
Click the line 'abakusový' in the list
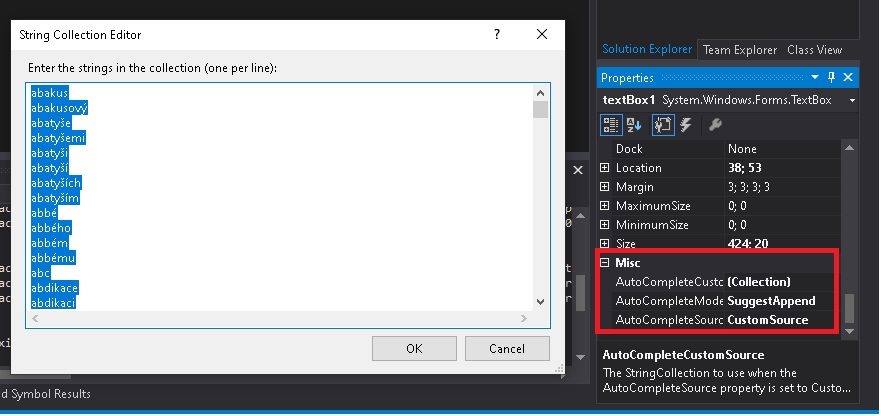pyautogui.click(x=59, y=108)
